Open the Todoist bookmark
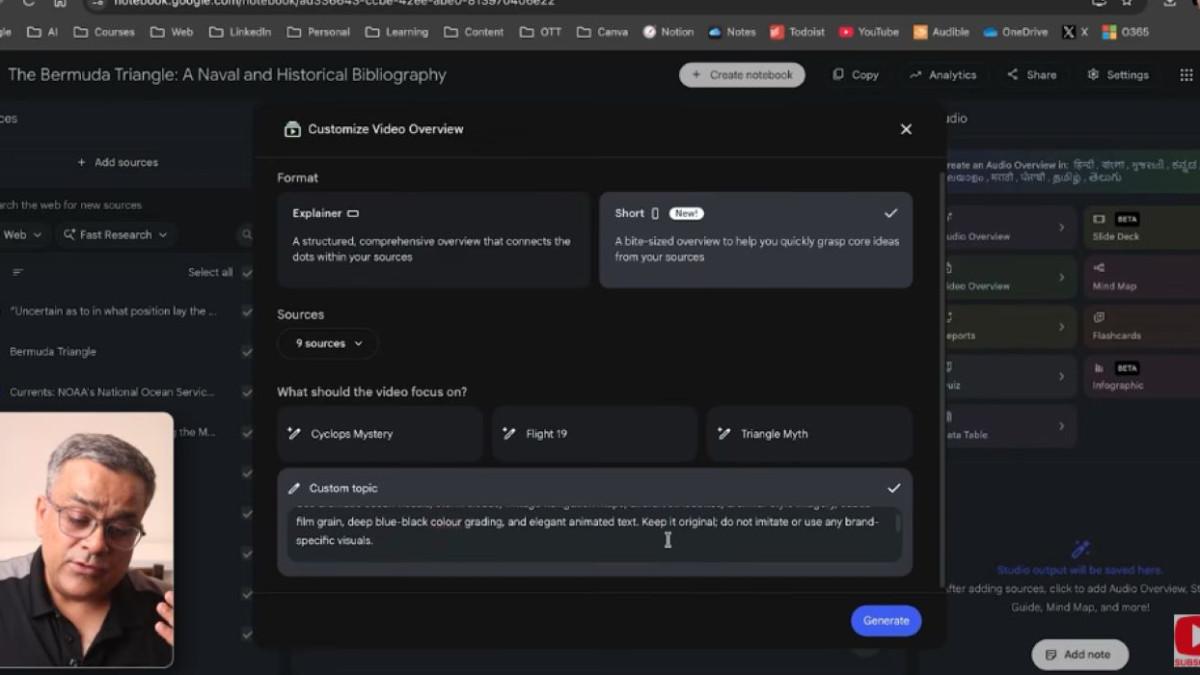1200x675 pixels. (x=798, y=32)
